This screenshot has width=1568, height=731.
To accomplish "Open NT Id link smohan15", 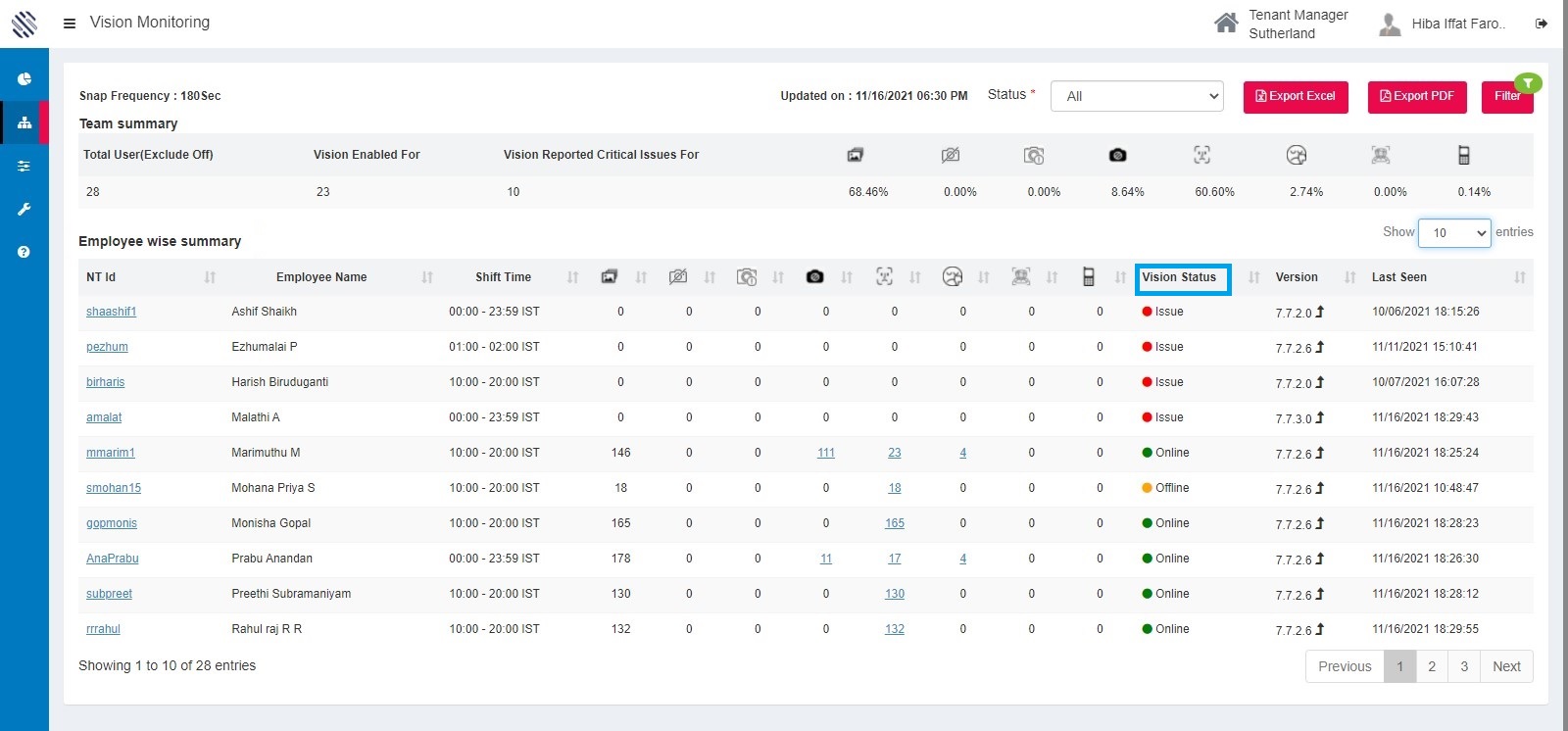I will click(114, 488).
